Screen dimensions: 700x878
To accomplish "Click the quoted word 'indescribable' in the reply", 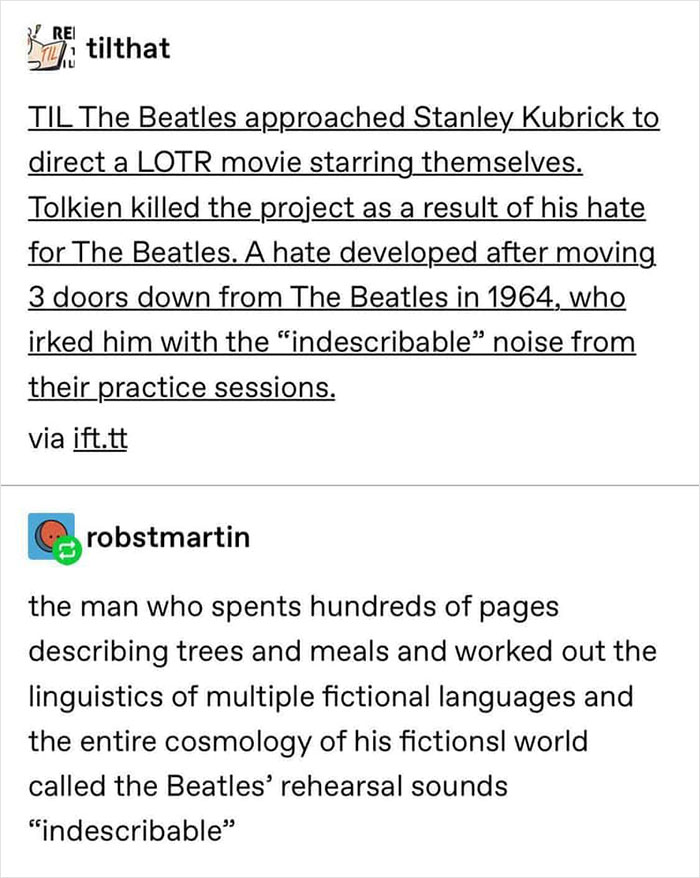I will click(x=132, y=827).
